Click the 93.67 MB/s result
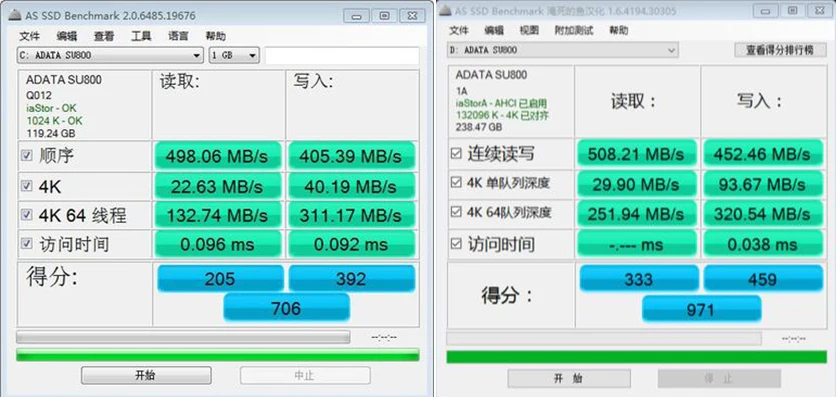 tap(762, 184)
